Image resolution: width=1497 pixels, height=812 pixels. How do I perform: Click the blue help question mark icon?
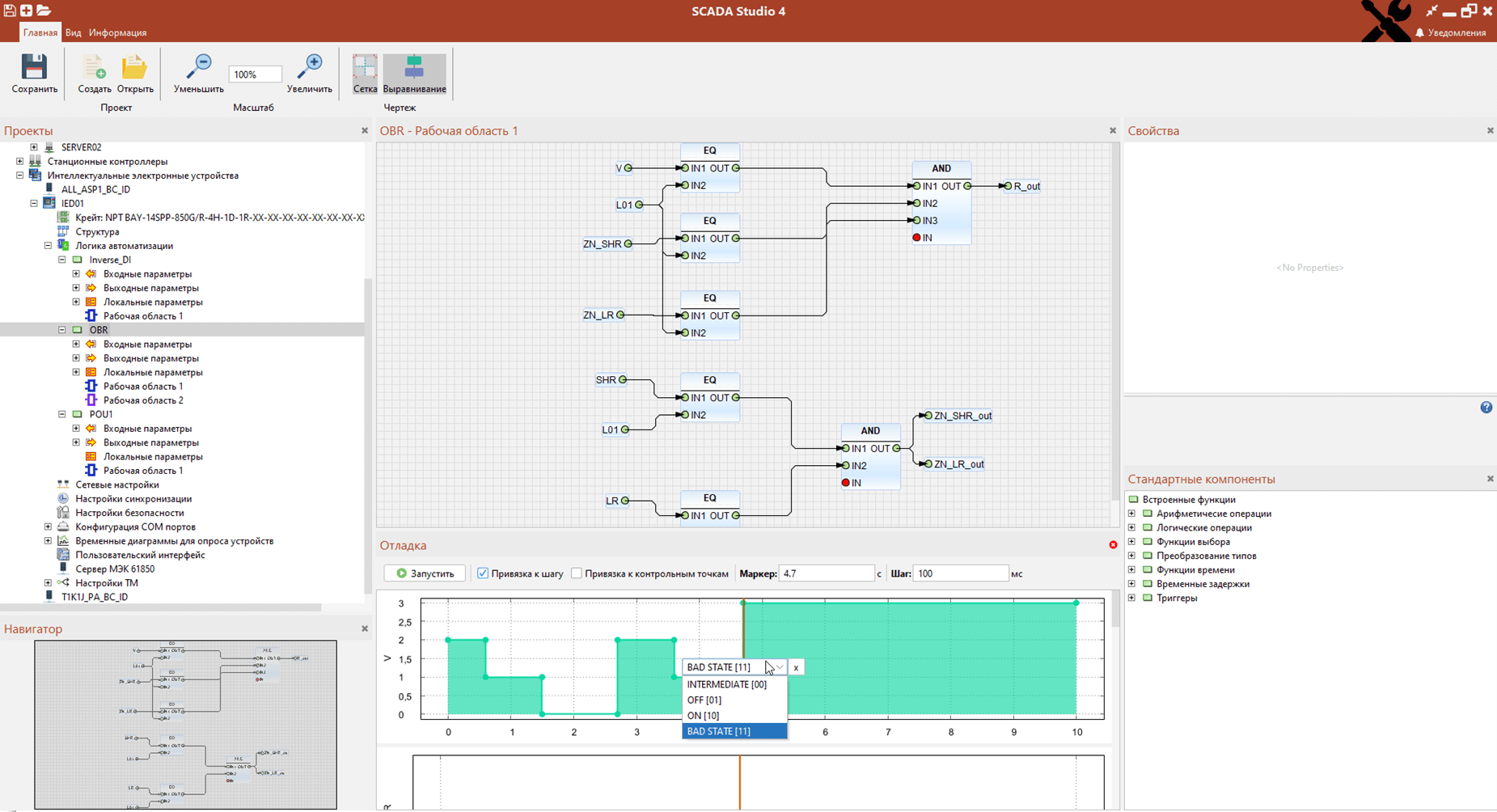(1486, 408)
